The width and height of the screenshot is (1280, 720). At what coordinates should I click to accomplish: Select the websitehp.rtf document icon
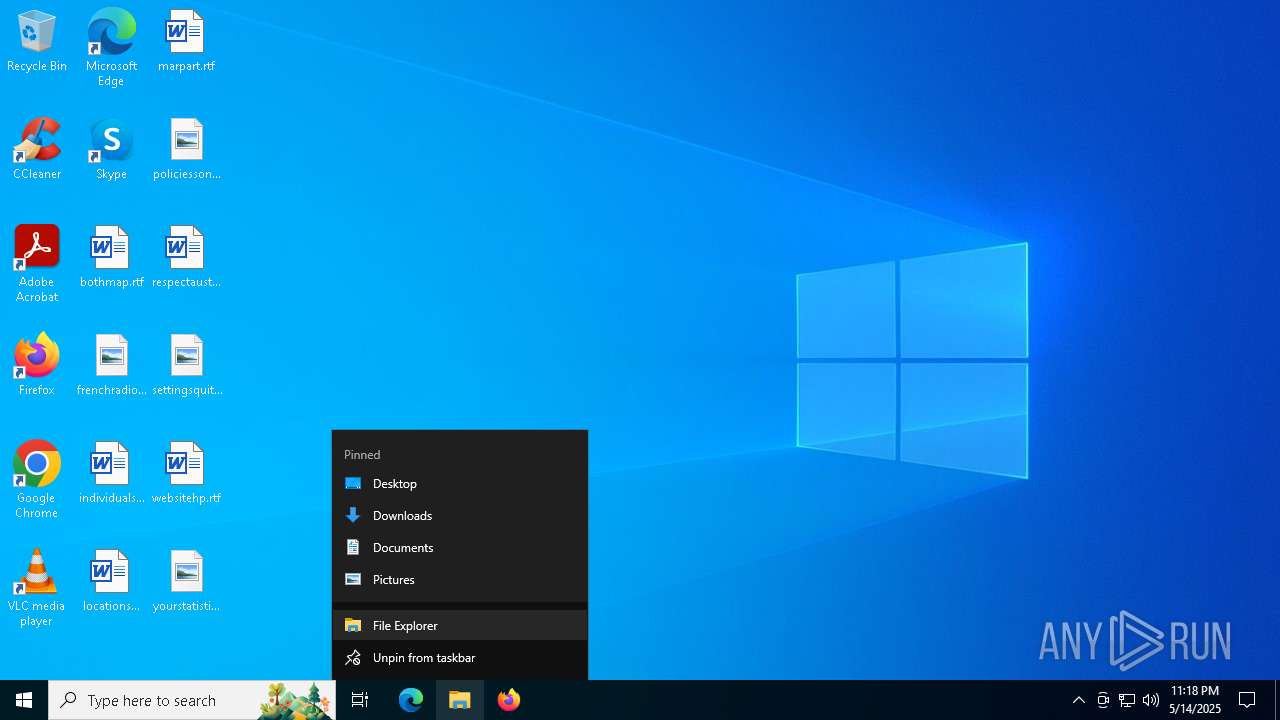(186, 474)
